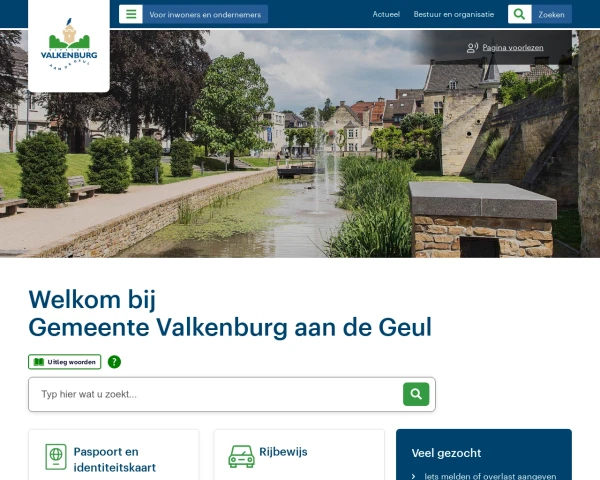The height and width of the screenshot is (480, 600).
Task: Open Iets melden of overlast aangeven link
Action: pyautogui.click(x=490, y=476)
